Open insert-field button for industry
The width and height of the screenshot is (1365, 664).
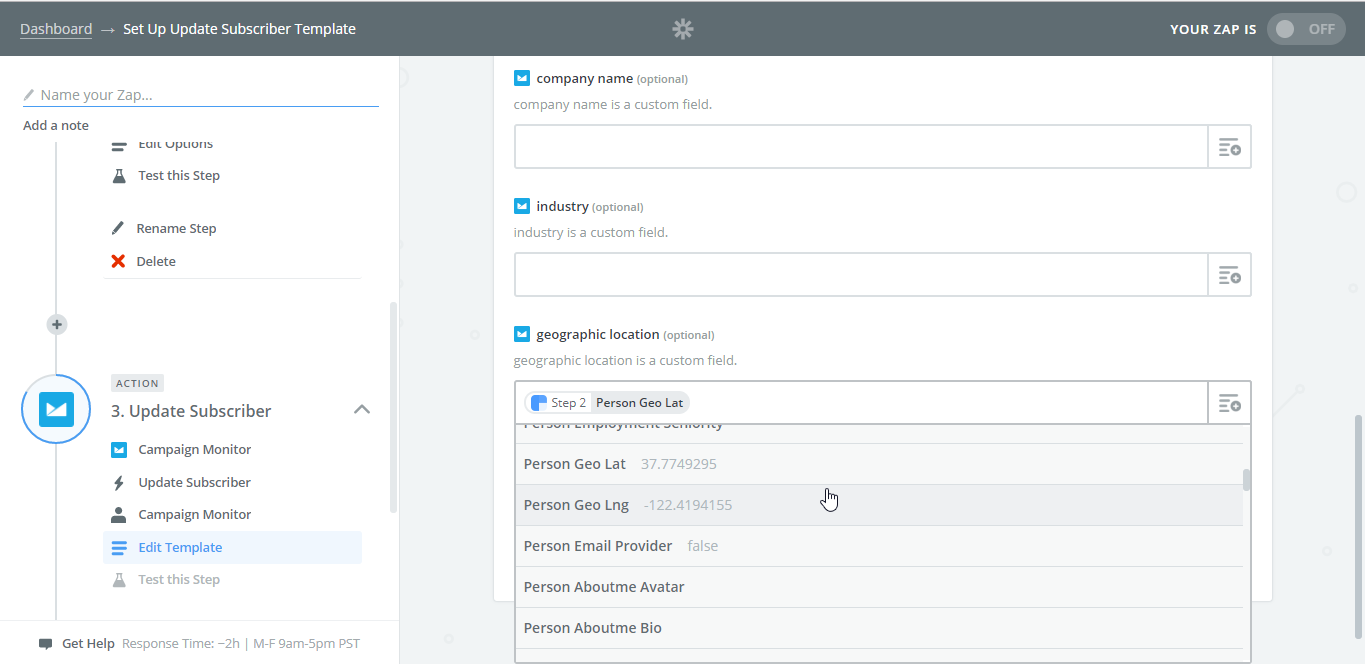coord(1230,274)
